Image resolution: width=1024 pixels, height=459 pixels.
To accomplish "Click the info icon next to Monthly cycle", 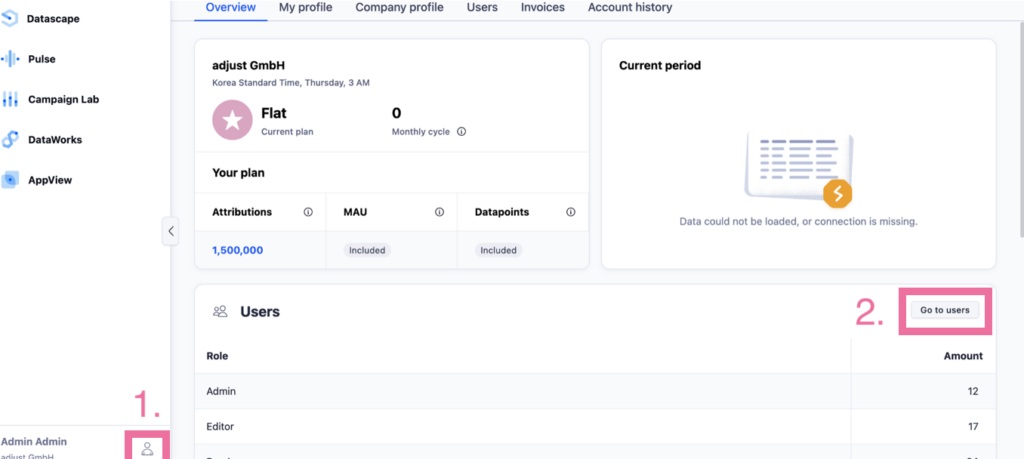I will [462, 132].
